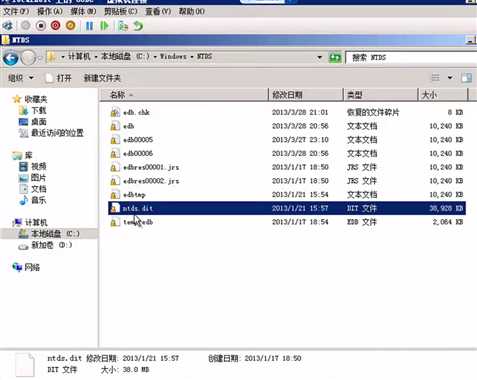Select the edb file icon
The image size is (477, 380).
(115, 126)
